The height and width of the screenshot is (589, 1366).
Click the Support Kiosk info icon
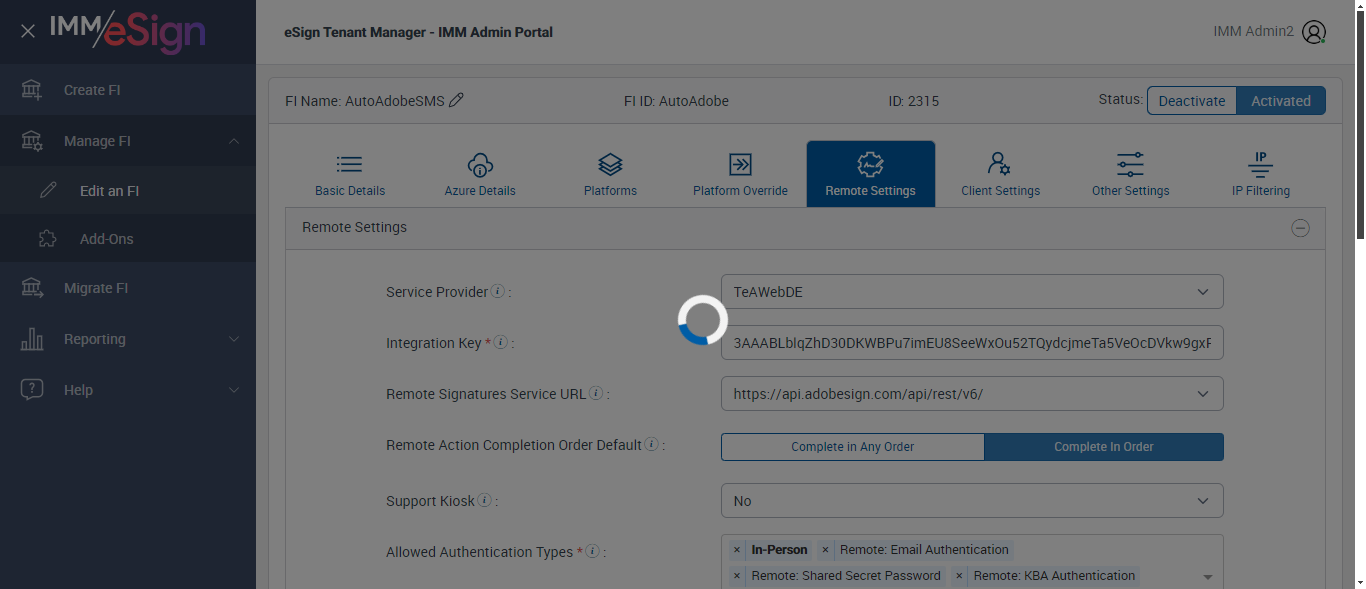point(484,500)
